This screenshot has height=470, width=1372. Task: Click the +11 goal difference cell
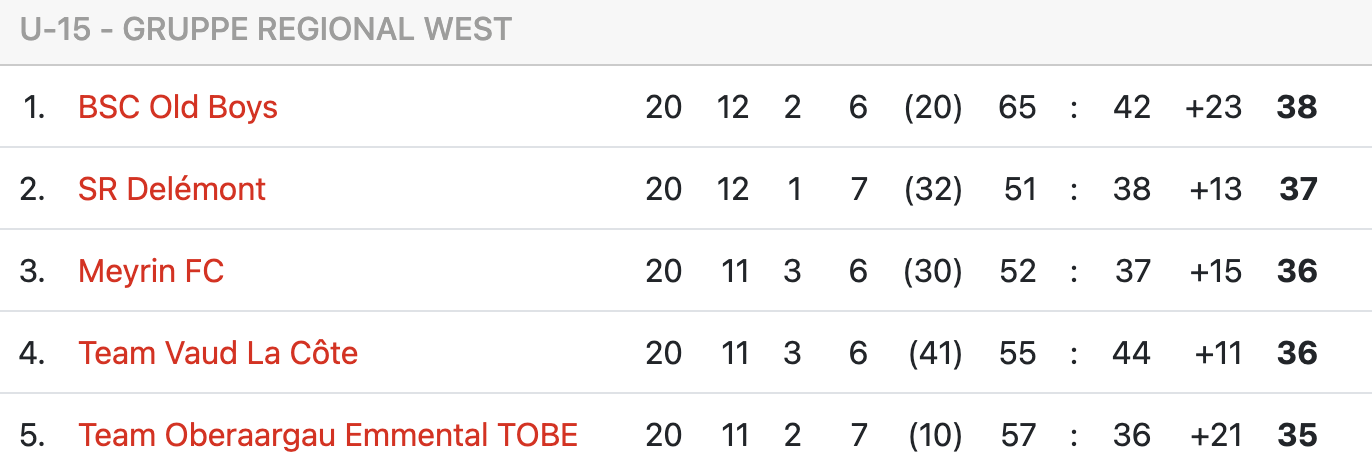click(x=1217, y=353)
